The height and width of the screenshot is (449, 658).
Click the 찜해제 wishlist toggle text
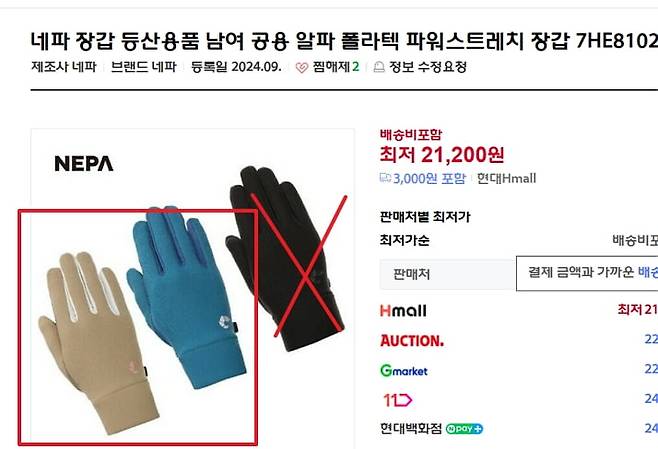331,67
